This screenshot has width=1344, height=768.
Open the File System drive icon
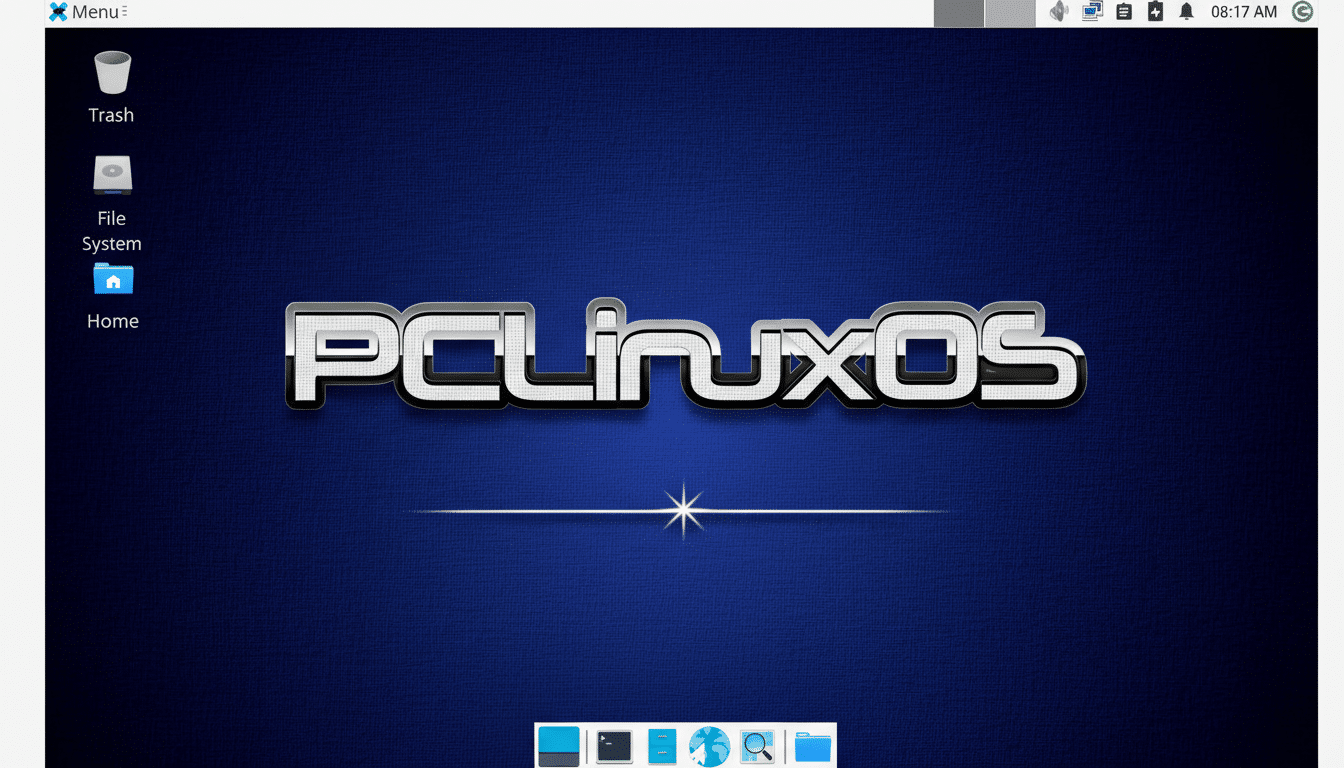pyautogui.click(x=111, y=175)
